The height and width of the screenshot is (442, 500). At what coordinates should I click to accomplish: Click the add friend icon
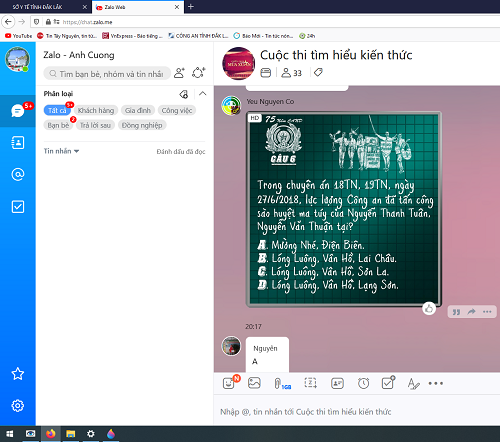179,73
